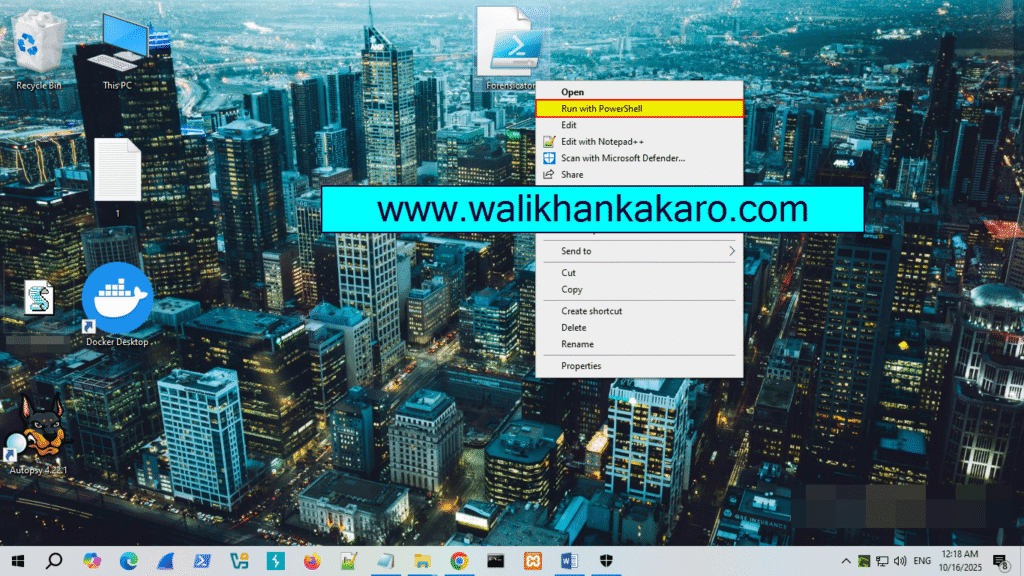Viewport: 1024px width, 576px height.
Task: Open the notification center in taskbar
Action: click(x=1001, y=561)
